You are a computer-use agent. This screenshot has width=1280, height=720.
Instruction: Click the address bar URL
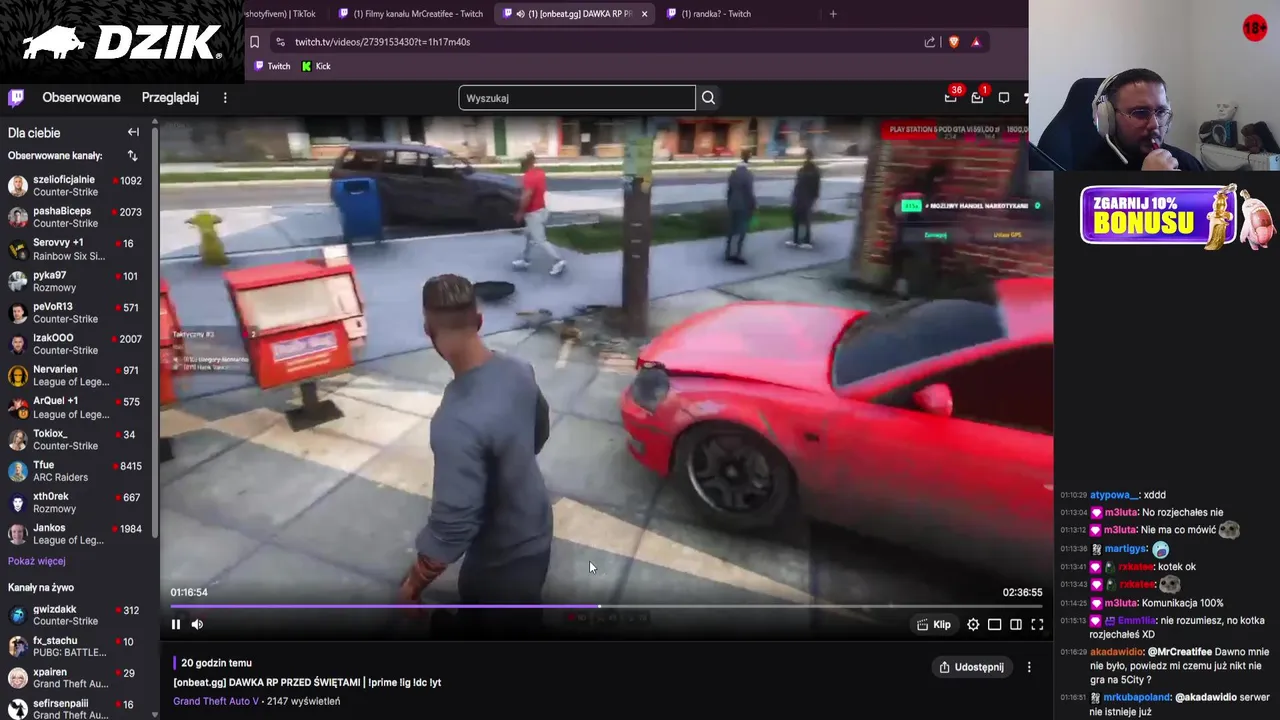coord(383,42)
